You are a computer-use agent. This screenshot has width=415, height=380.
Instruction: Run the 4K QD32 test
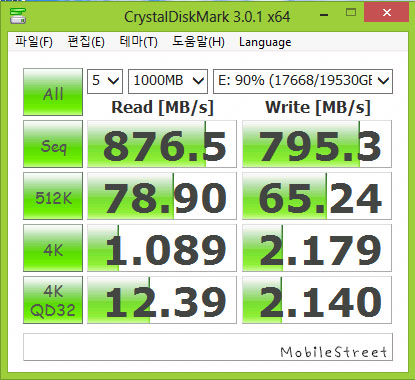[53, 300]
